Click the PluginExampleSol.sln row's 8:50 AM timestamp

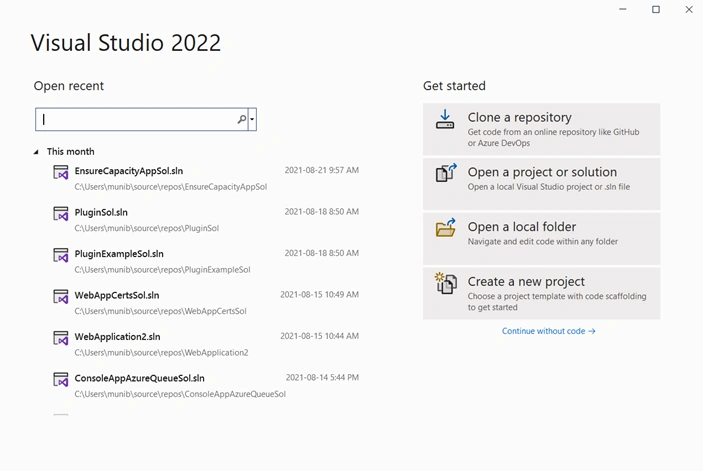point(321,253)
